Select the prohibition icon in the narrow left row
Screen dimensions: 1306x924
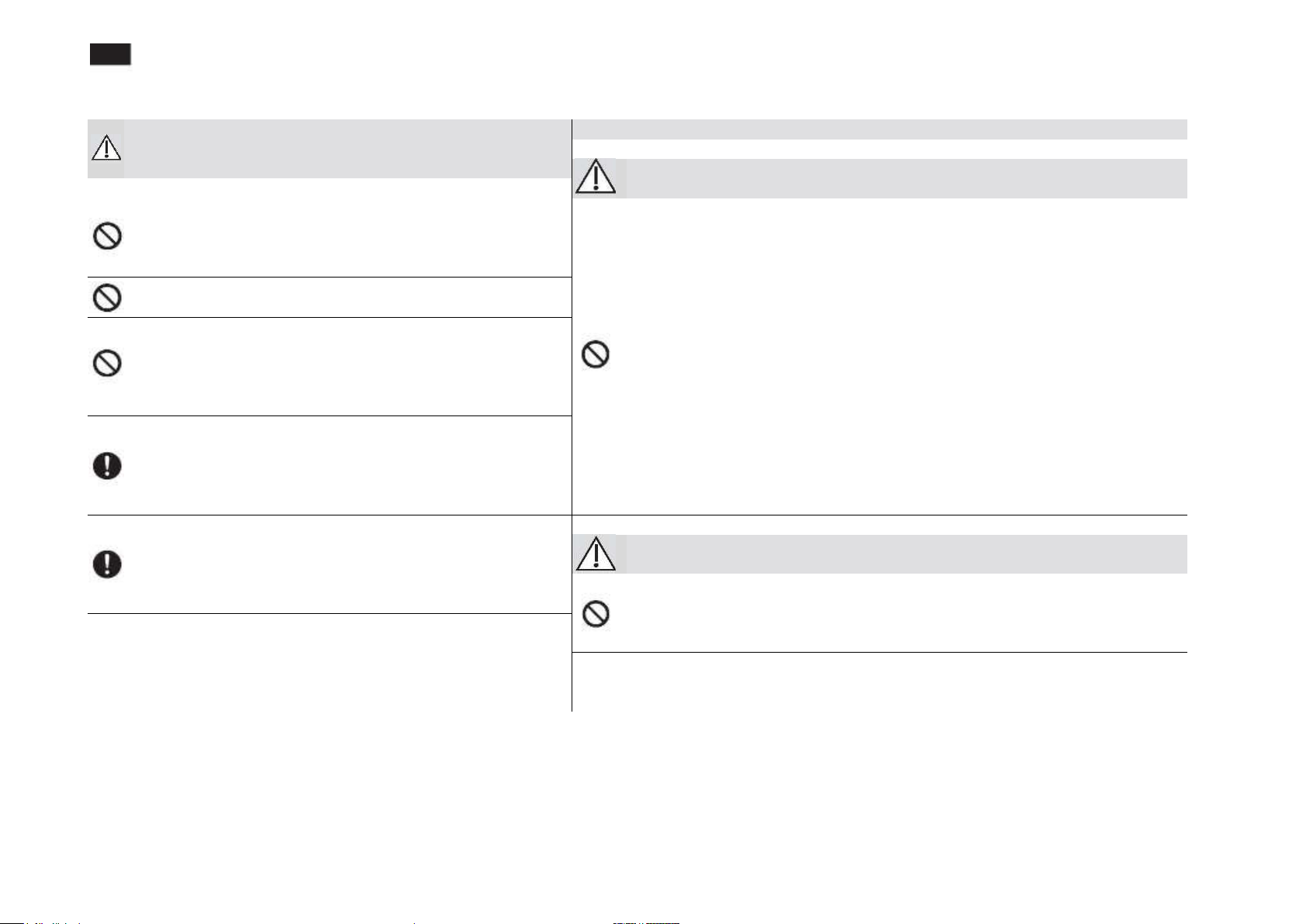[107, 298]
